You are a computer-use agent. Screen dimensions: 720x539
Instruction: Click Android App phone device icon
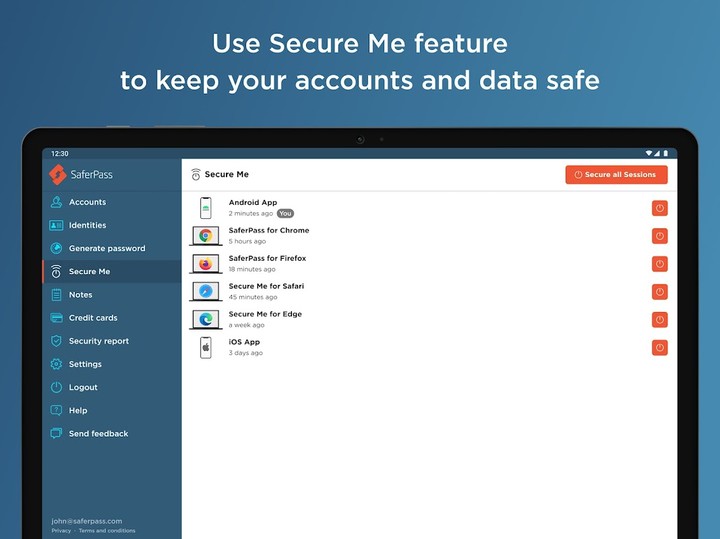(206, 208)
